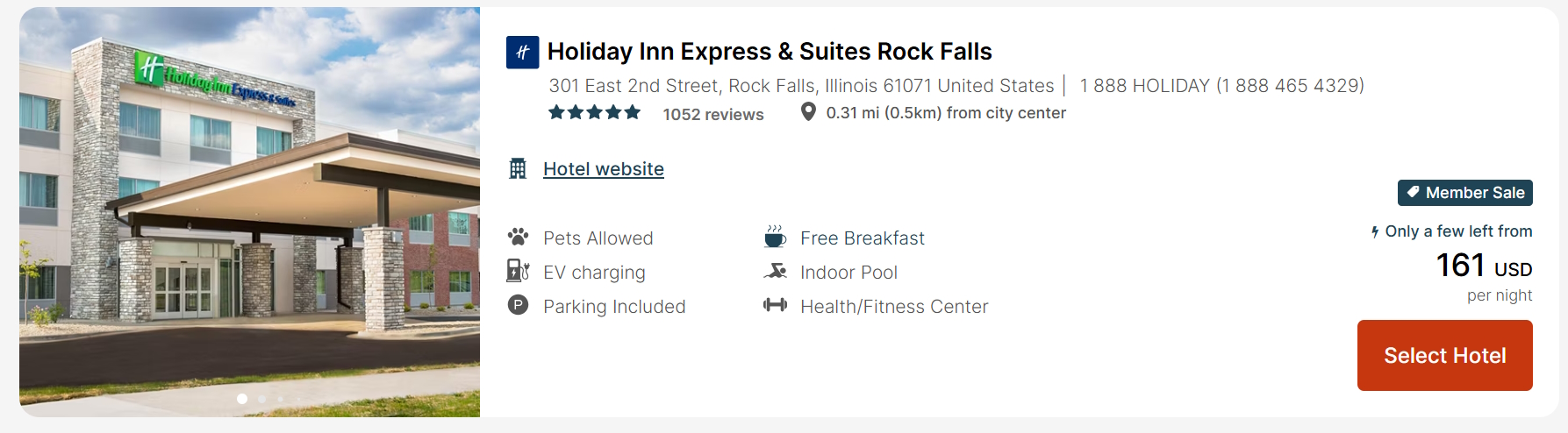The width and height of the screenshot is (1568, 433).
Task: Click the lightning bolt icon near price
Action: [x=1375, y=231]
